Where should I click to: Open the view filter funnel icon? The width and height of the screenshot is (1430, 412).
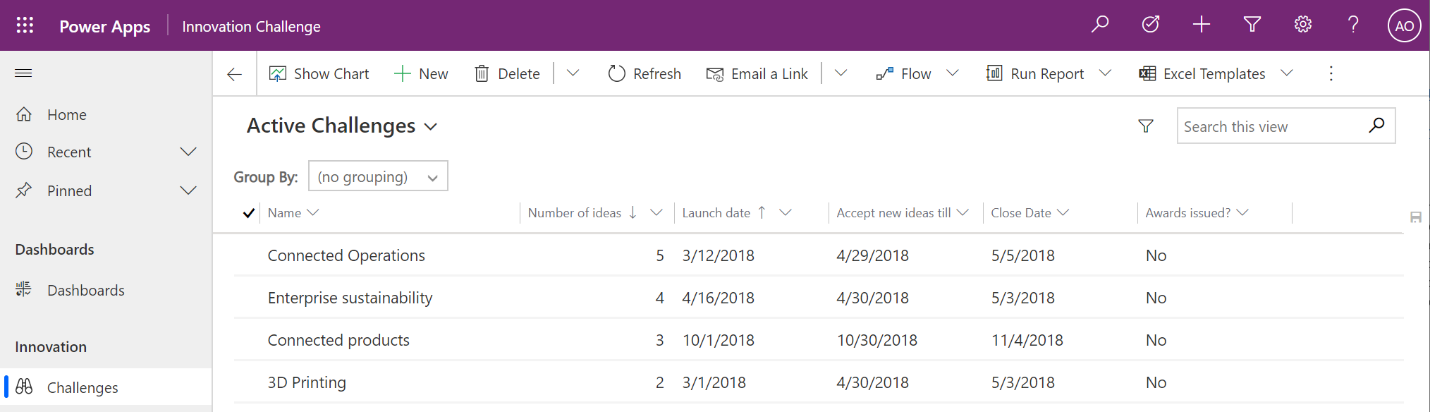coord(1146,126)
